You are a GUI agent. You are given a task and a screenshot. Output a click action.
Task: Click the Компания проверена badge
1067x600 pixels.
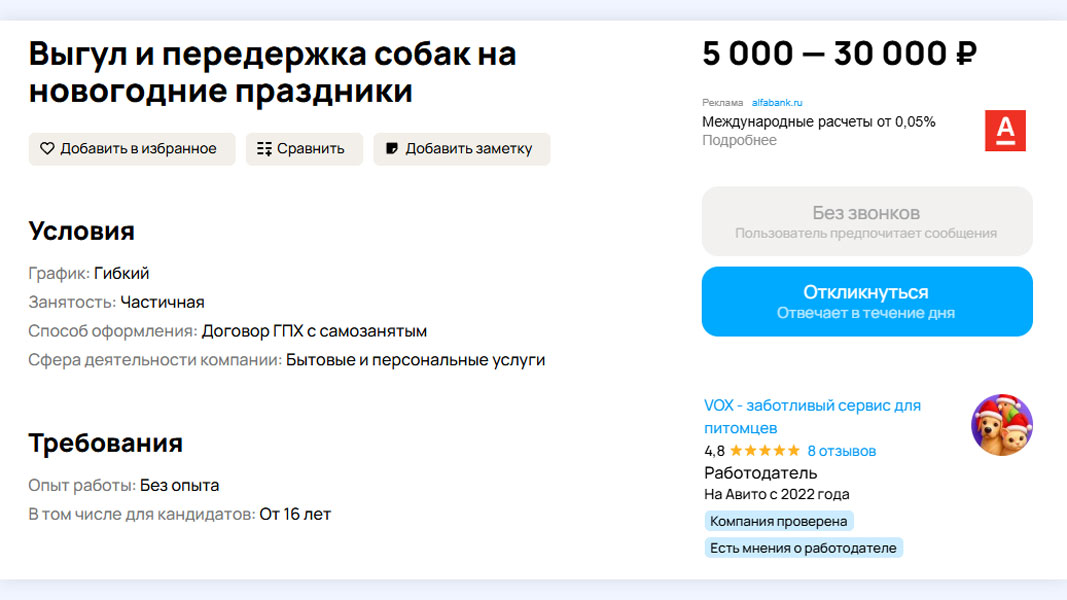(778, 521)
